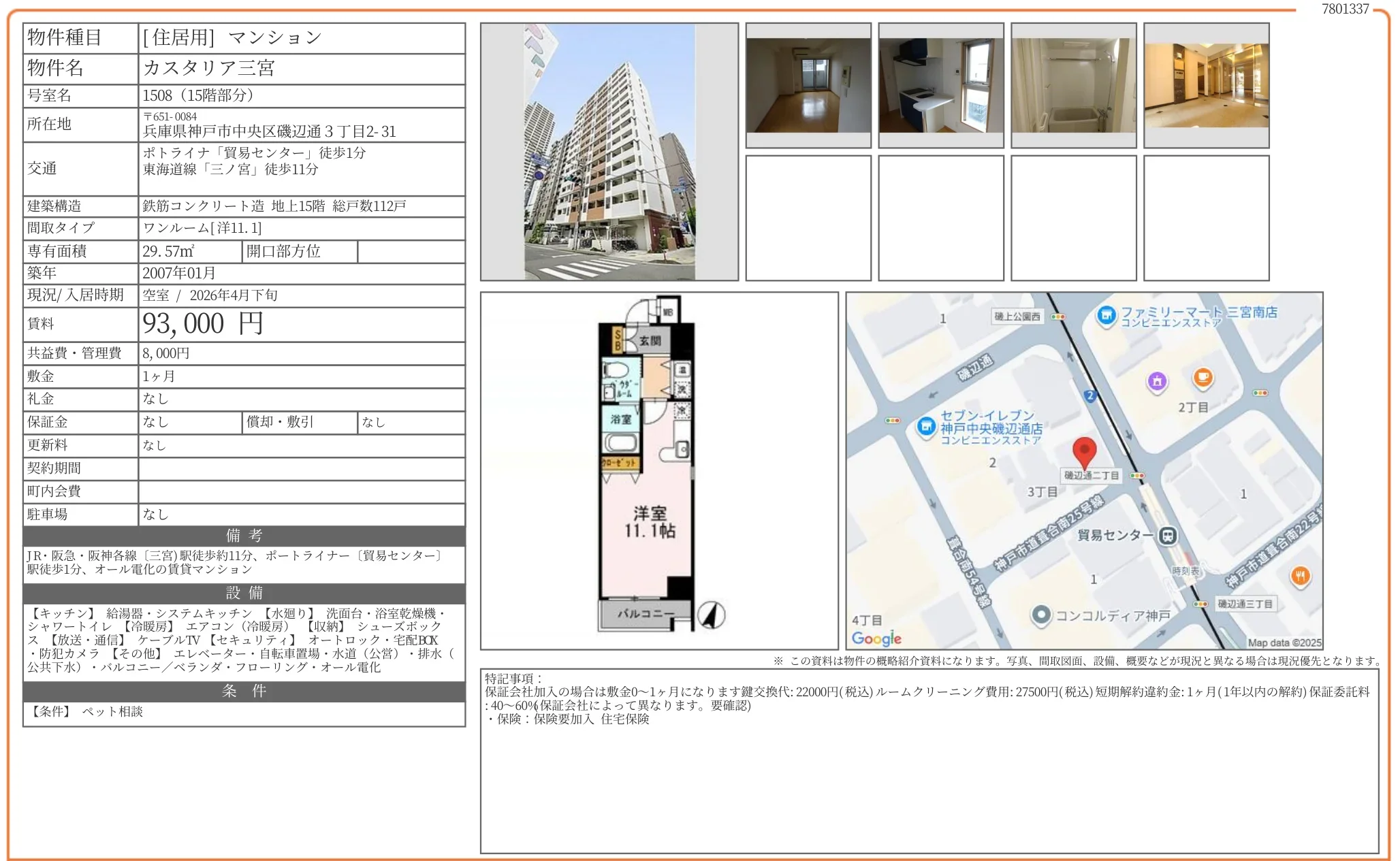
Task: Click the コンコルディア神戸 gray pin icon
Action: pyautogui.click(x=1040, y=615)
